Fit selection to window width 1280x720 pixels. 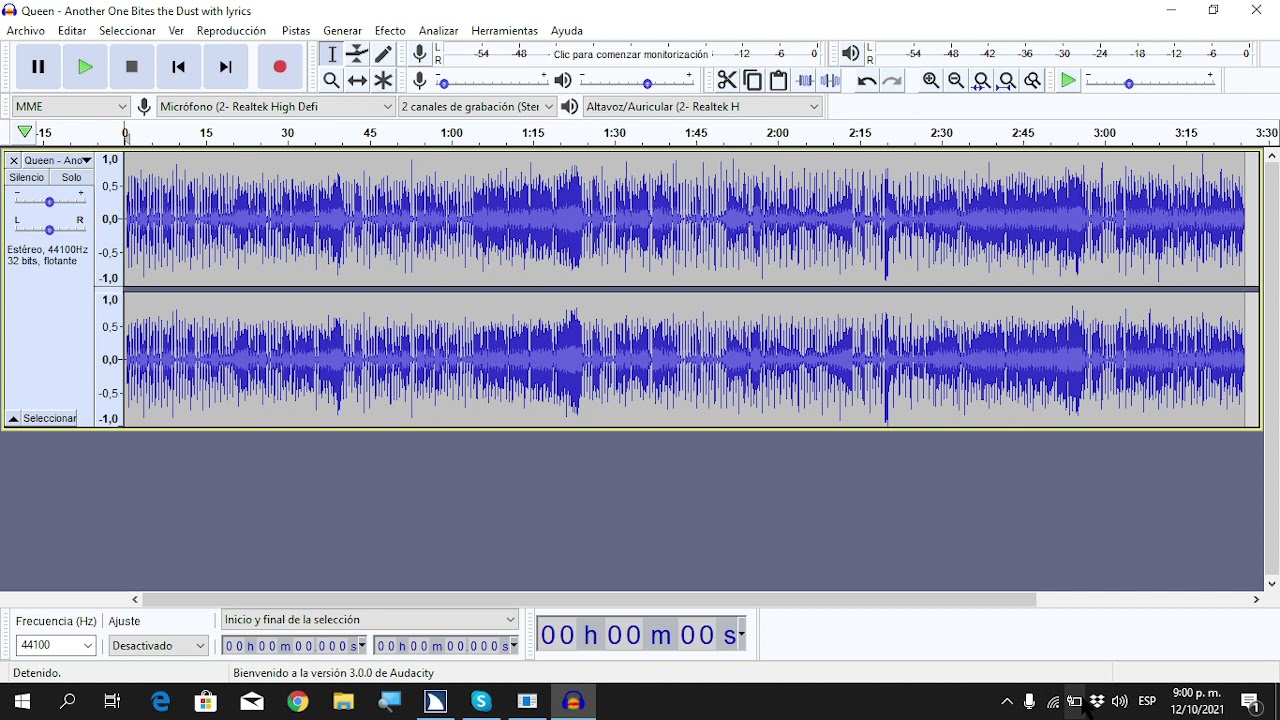point(982,80)
